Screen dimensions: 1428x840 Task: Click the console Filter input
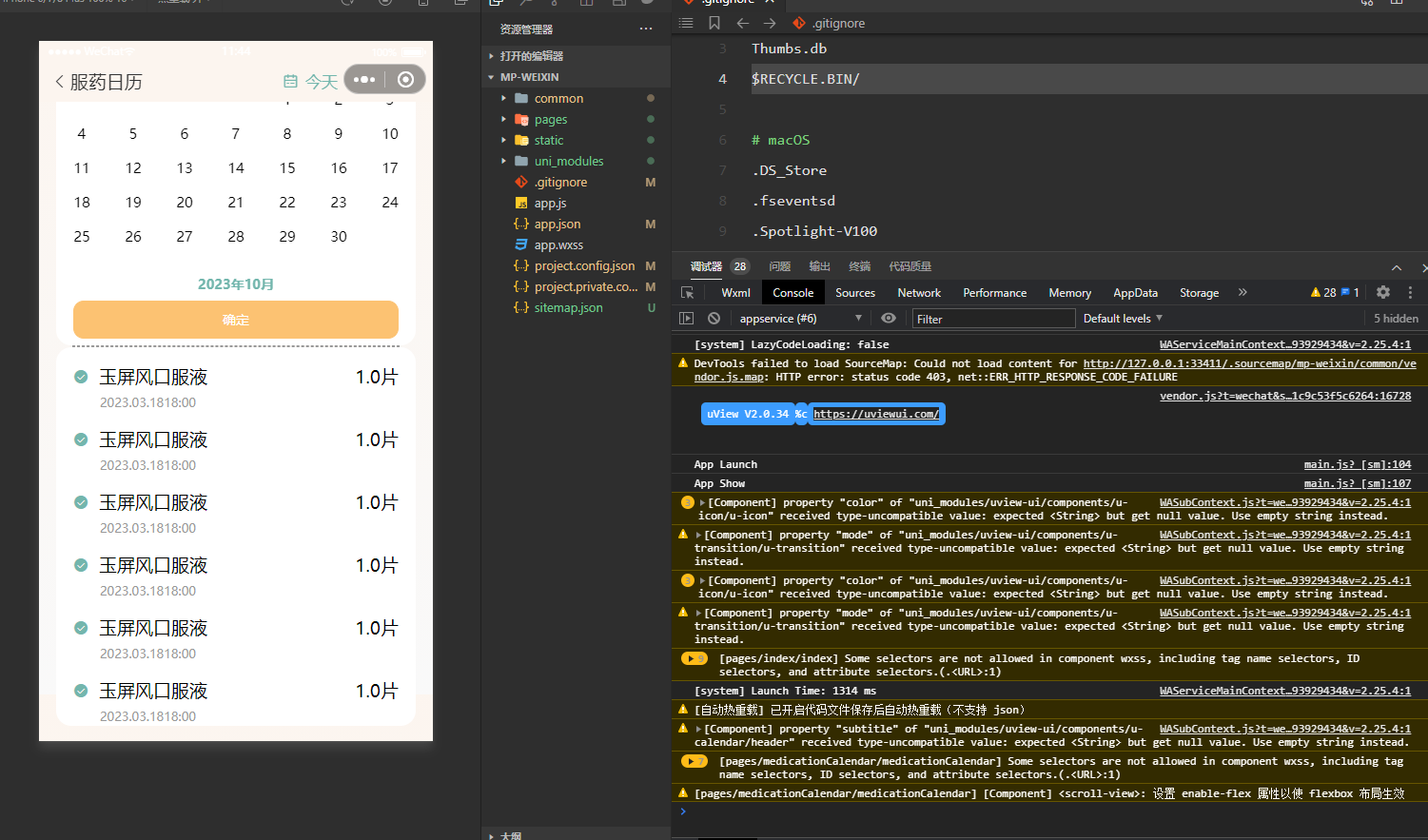click(x=993, y=319)
